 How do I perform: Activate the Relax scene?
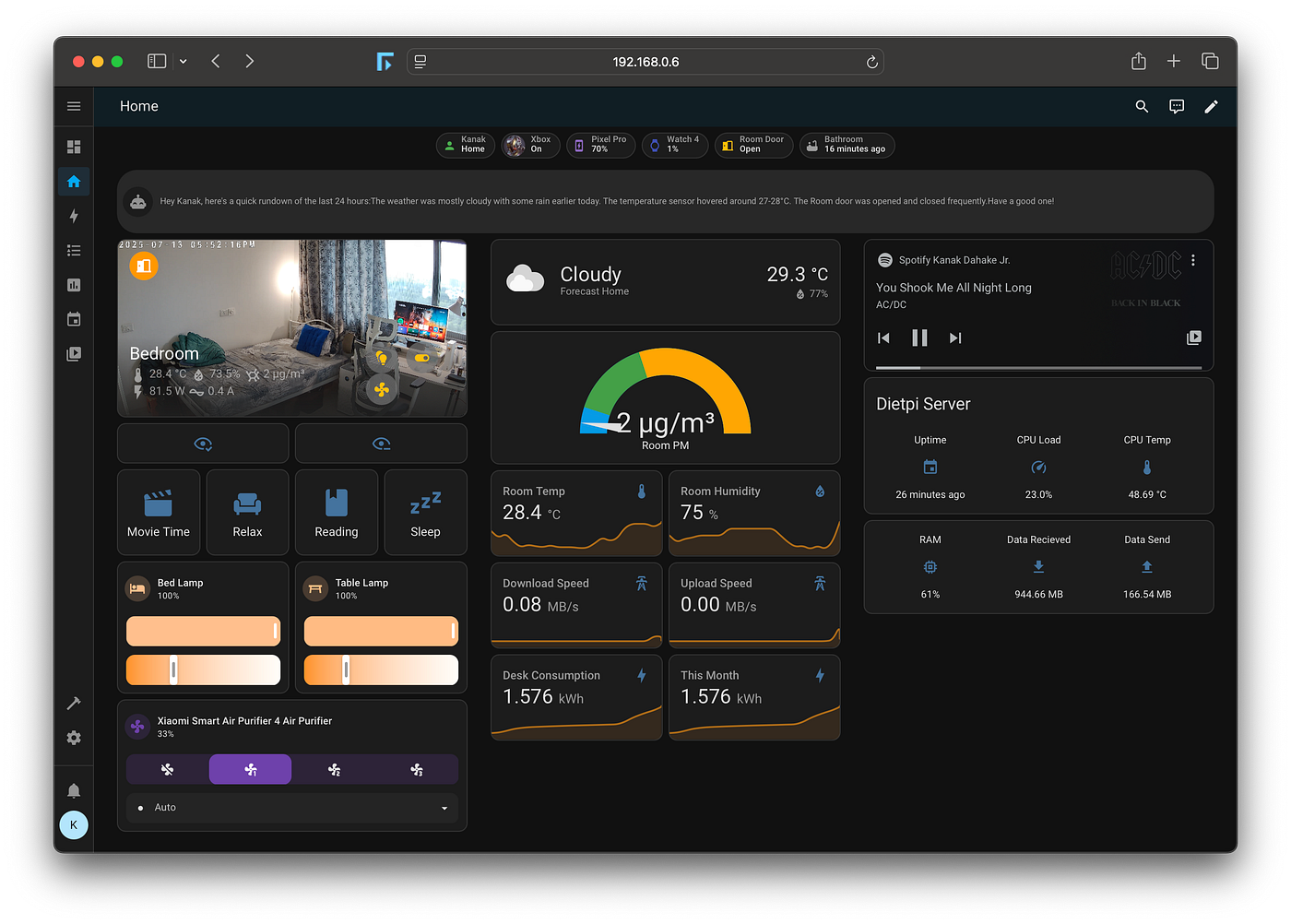coord(247,513)
